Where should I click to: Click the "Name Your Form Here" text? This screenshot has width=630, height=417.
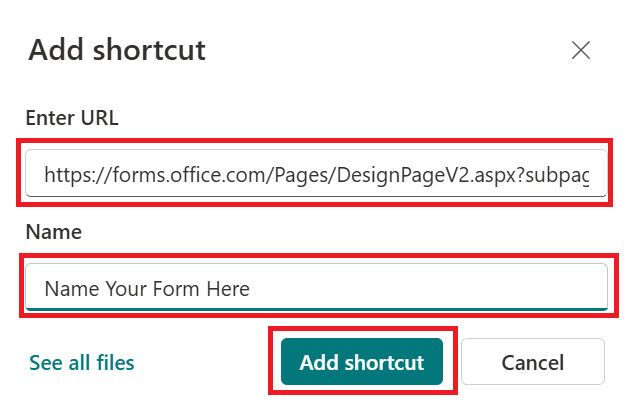(146, 289)
